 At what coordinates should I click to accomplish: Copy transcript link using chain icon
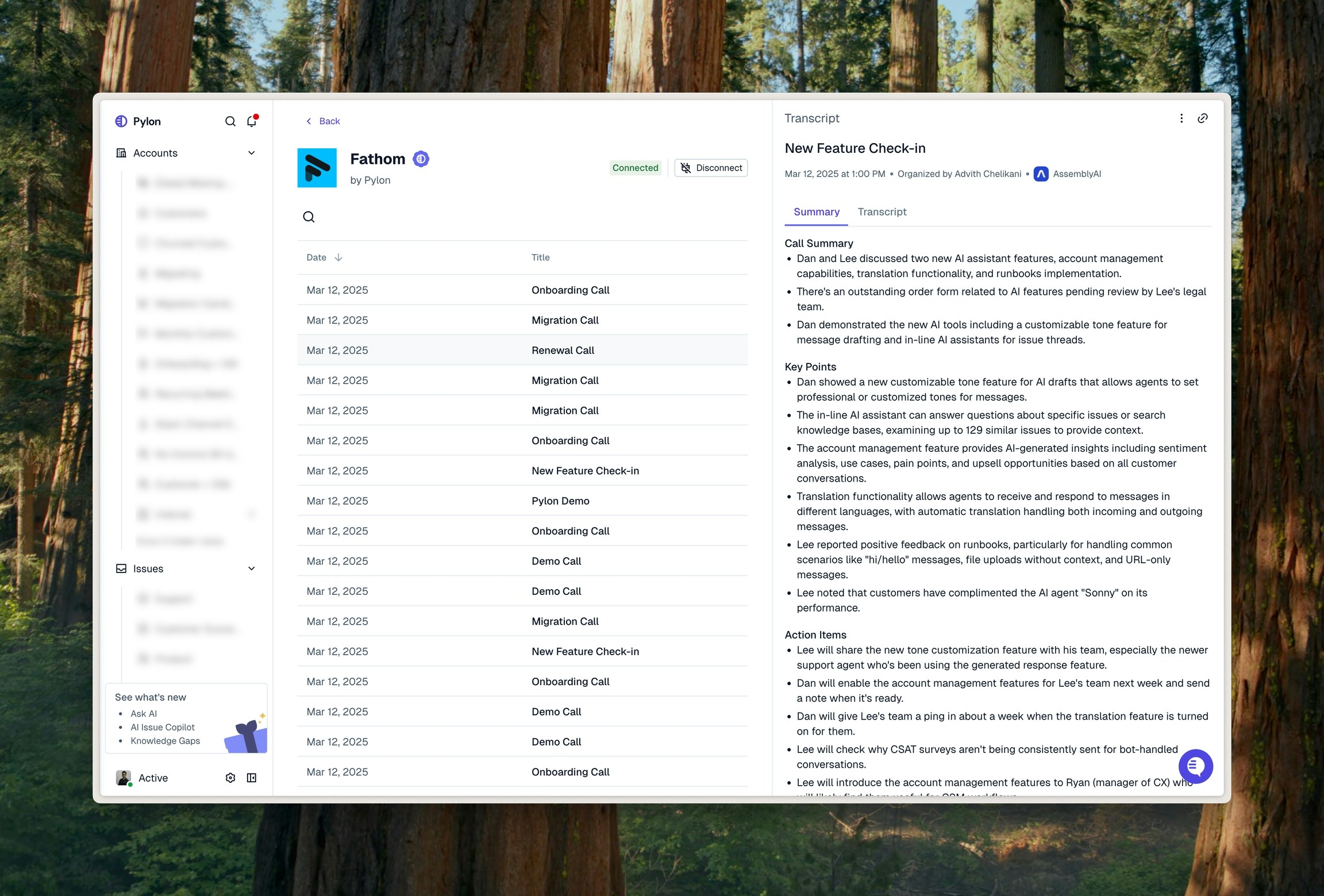1203,118
